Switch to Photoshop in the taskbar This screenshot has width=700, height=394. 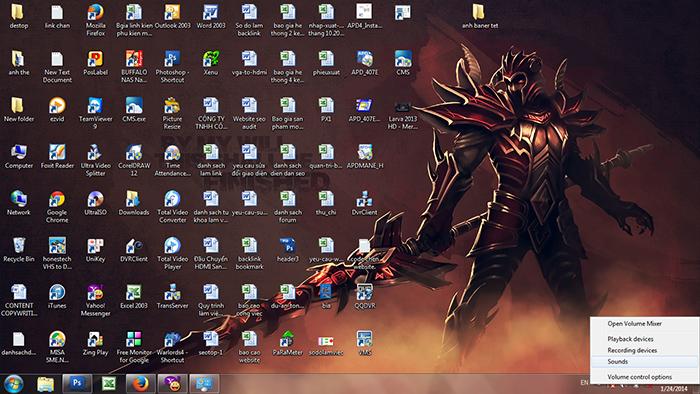coord(77,384)
